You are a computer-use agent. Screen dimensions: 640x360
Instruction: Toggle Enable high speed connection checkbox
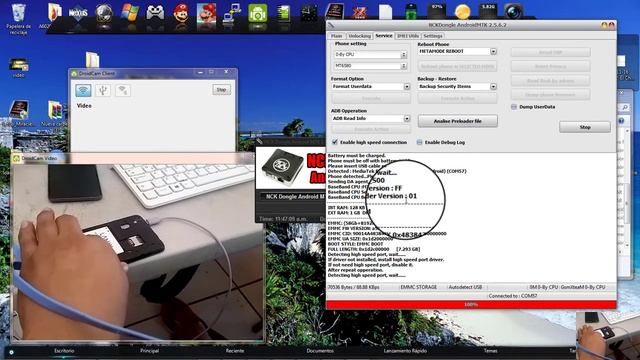coord(335,142)
